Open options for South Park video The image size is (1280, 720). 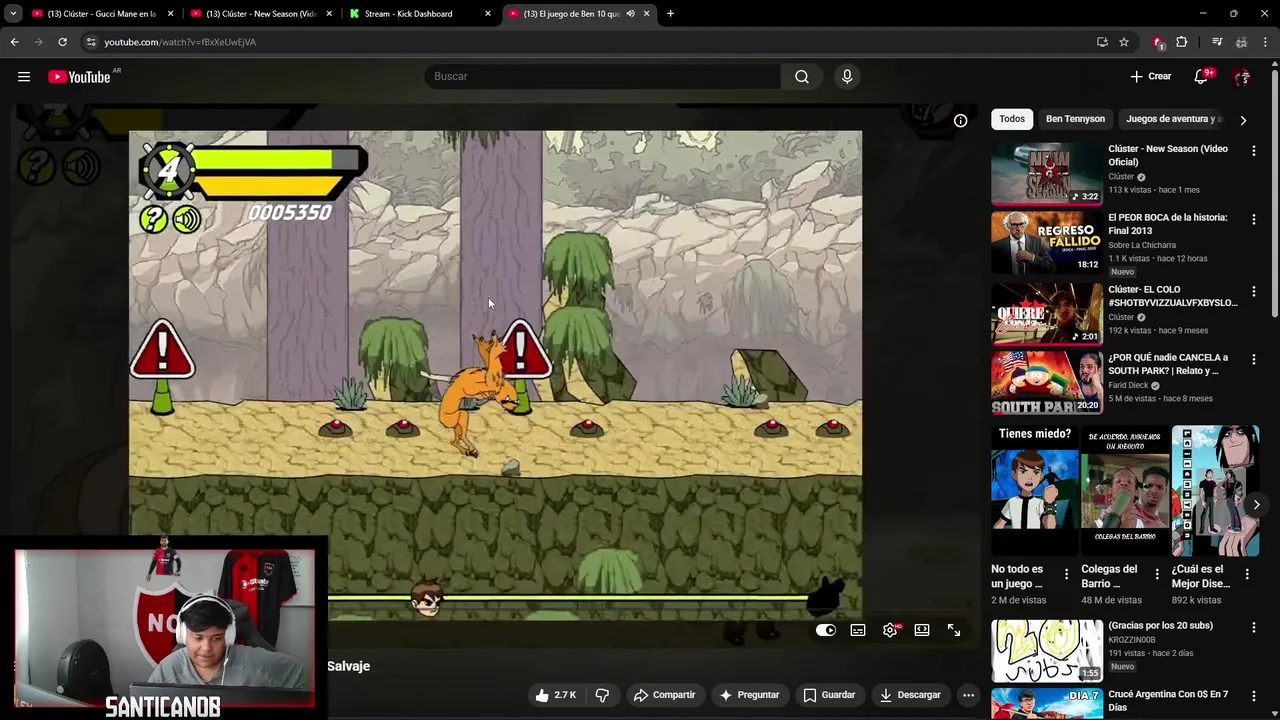pyautogui.click(x=1253, y=359)
